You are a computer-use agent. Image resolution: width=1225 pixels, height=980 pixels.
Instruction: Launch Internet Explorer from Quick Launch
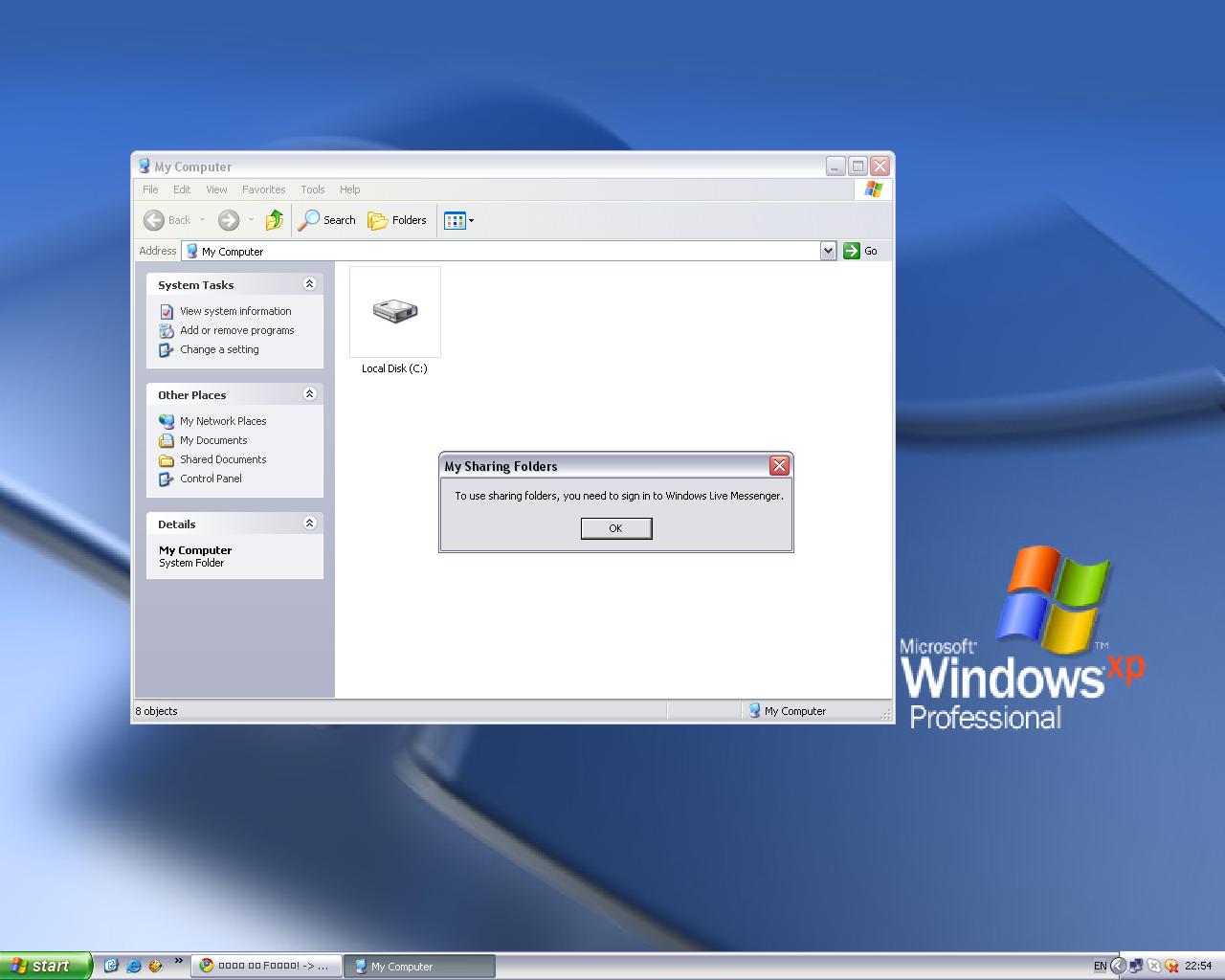133,966
